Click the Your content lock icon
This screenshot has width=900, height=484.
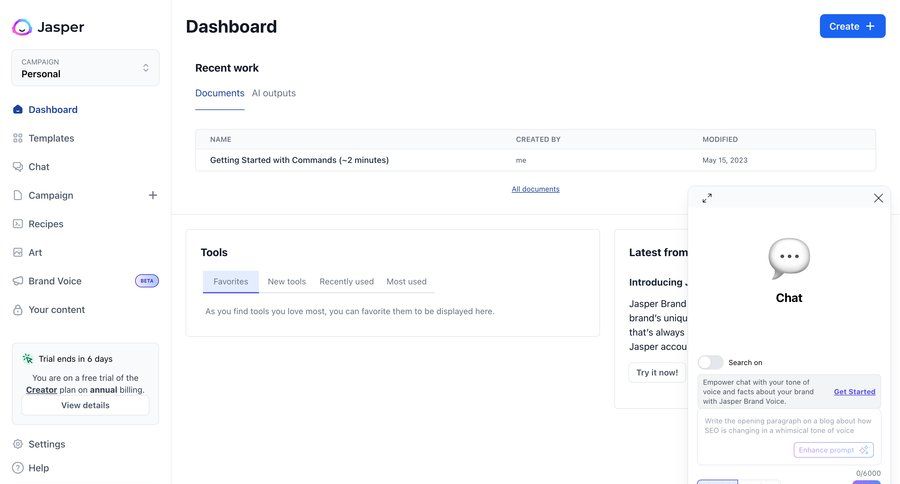click(18, 310)
